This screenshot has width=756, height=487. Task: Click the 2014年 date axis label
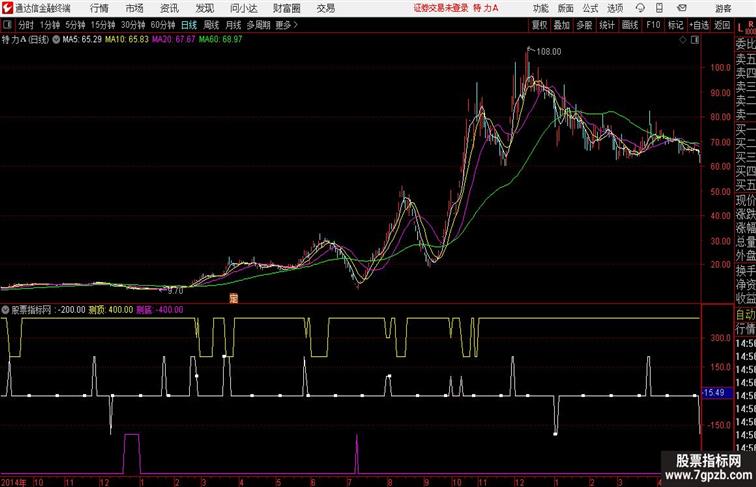(14, 482)
